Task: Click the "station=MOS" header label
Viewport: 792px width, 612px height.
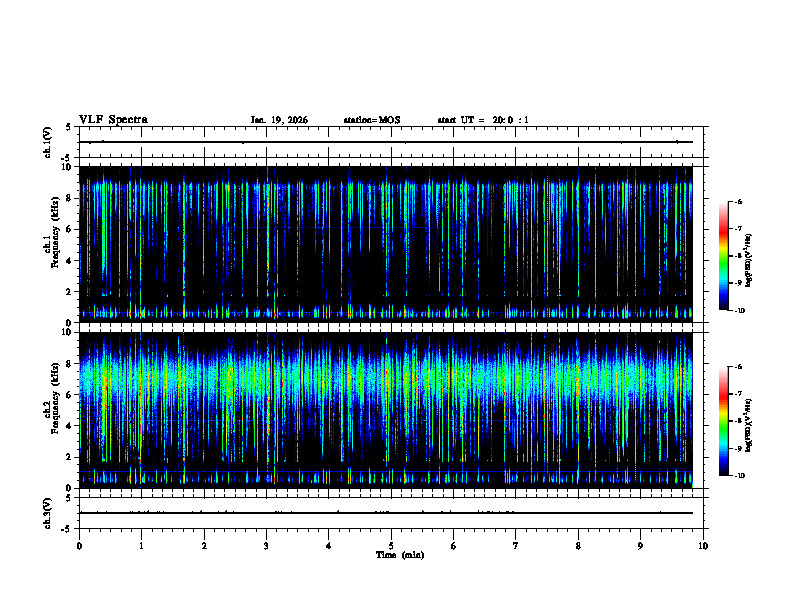Action: (x=372, y=120)
